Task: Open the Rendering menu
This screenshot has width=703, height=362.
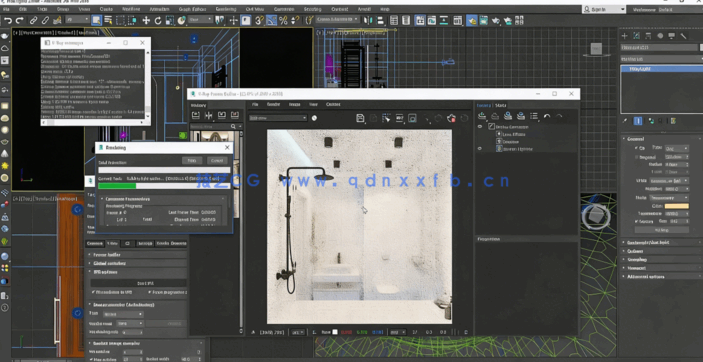Action: click(226, 9)
